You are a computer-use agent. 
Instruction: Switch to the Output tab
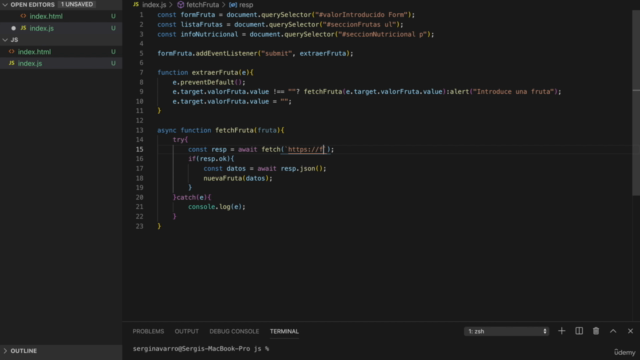coord(187,331)
